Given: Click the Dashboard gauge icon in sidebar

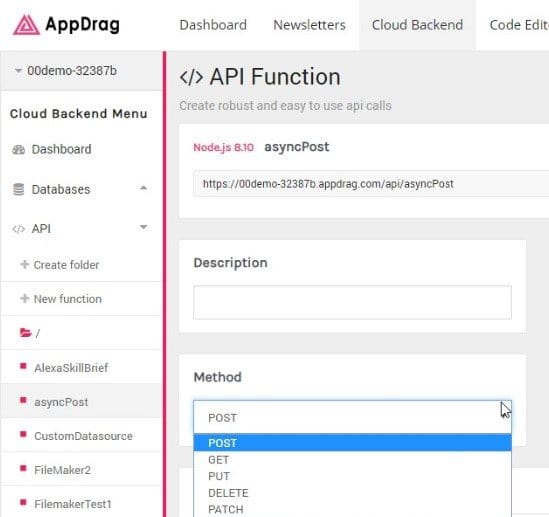Looking at the screenshot, I should tap(19, 150).
